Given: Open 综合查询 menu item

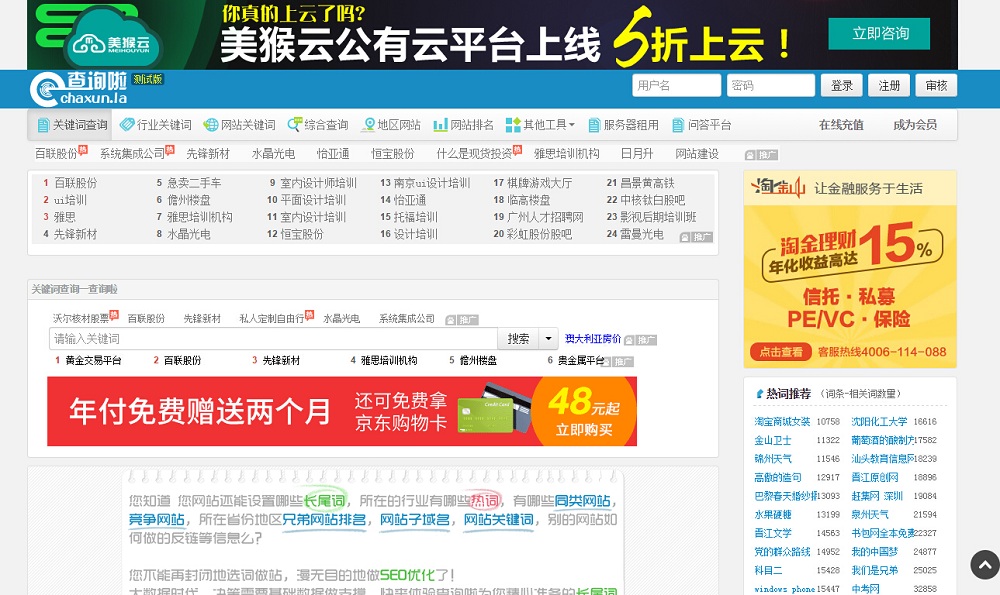Looking at the screenshot, I should 318,125.
